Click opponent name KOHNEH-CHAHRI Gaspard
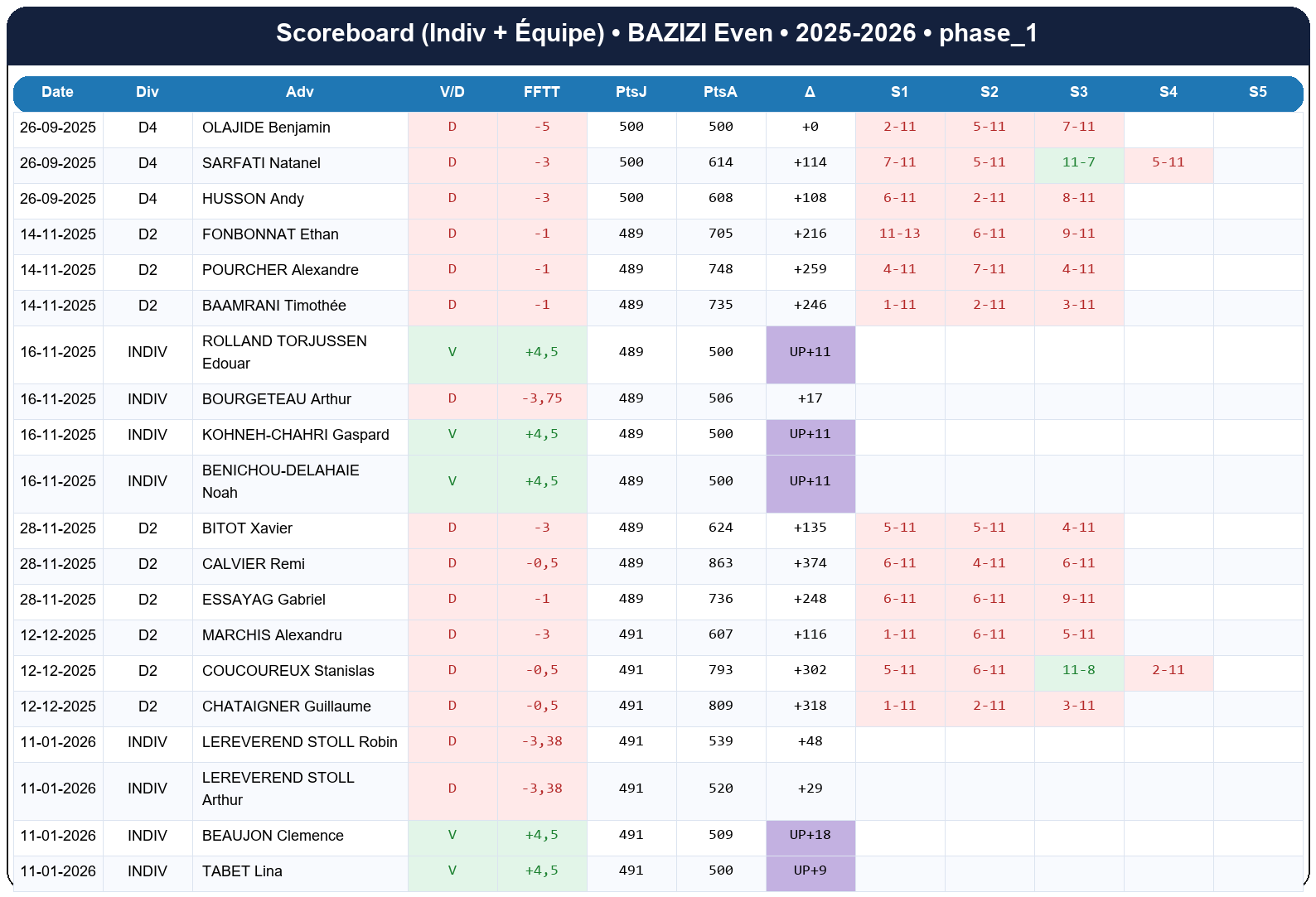The image size is (1316, 897). pos(295,435)
